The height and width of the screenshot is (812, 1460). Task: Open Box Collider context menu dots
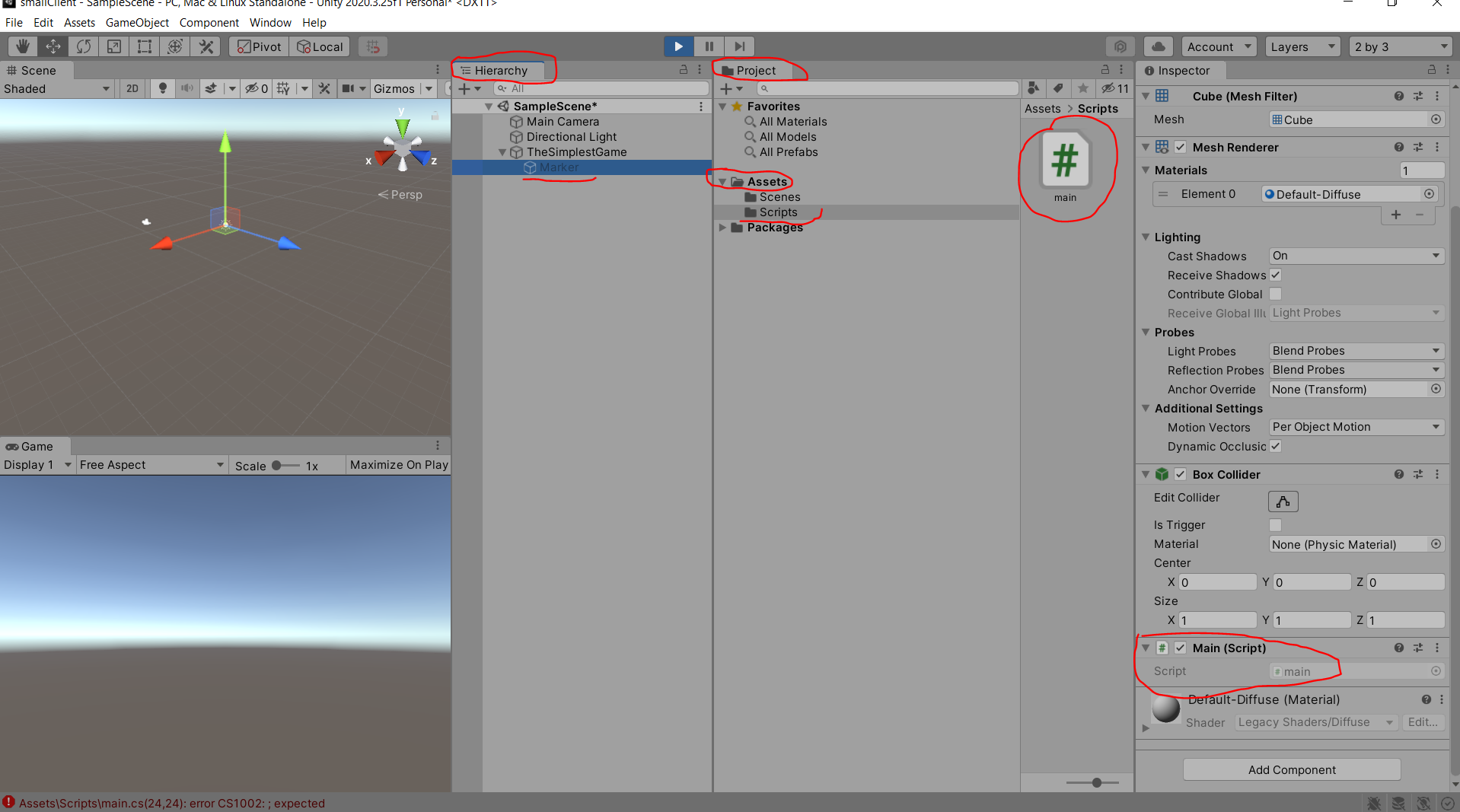tap(1437, 474)
